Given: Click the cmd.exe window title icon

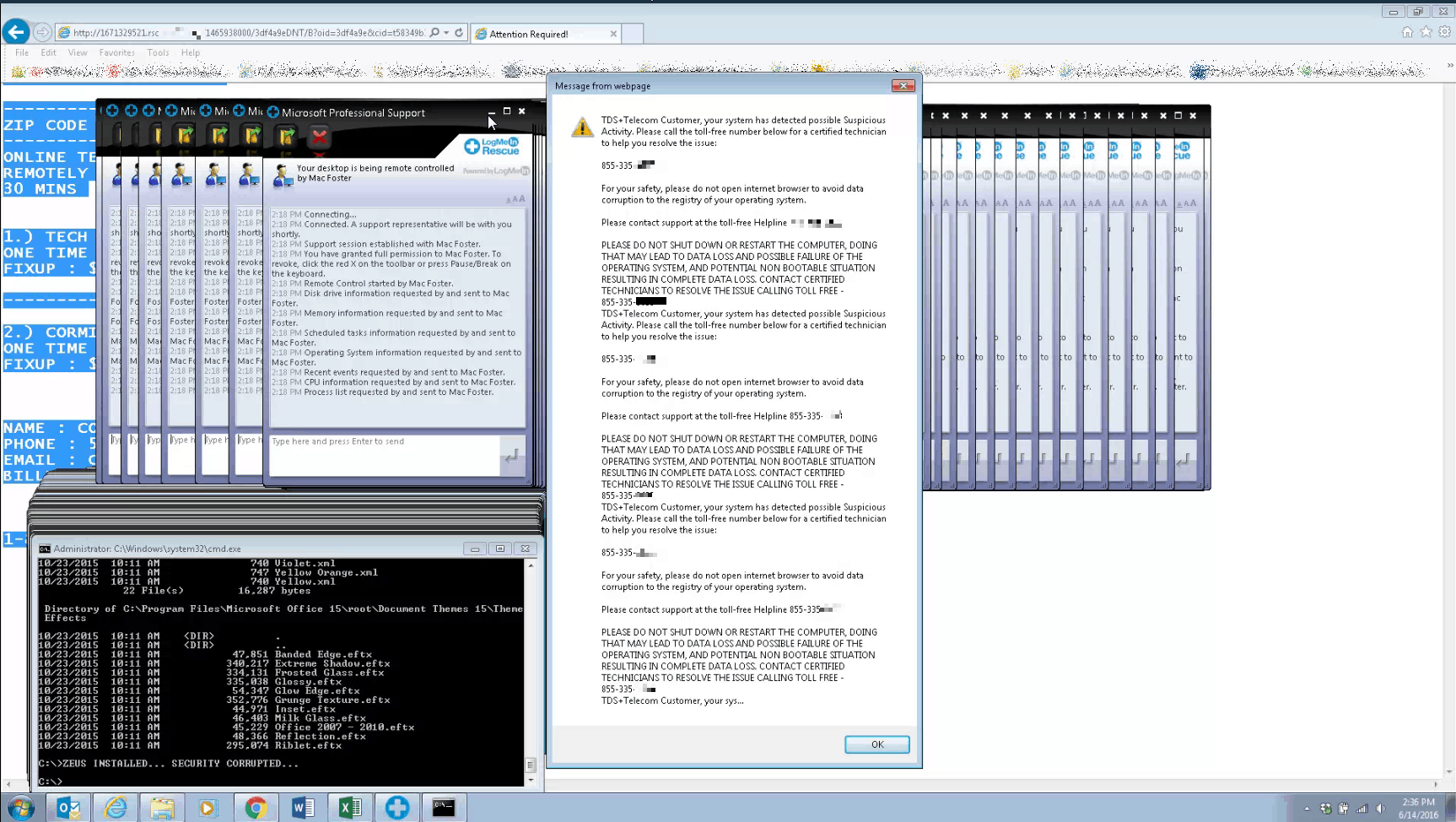Looking at the screenshot, I should [45, 549].
